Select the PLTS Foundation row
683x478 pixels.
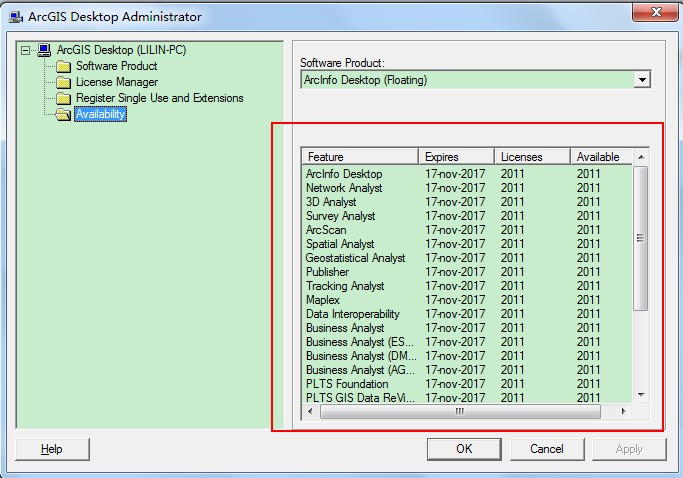467,384
